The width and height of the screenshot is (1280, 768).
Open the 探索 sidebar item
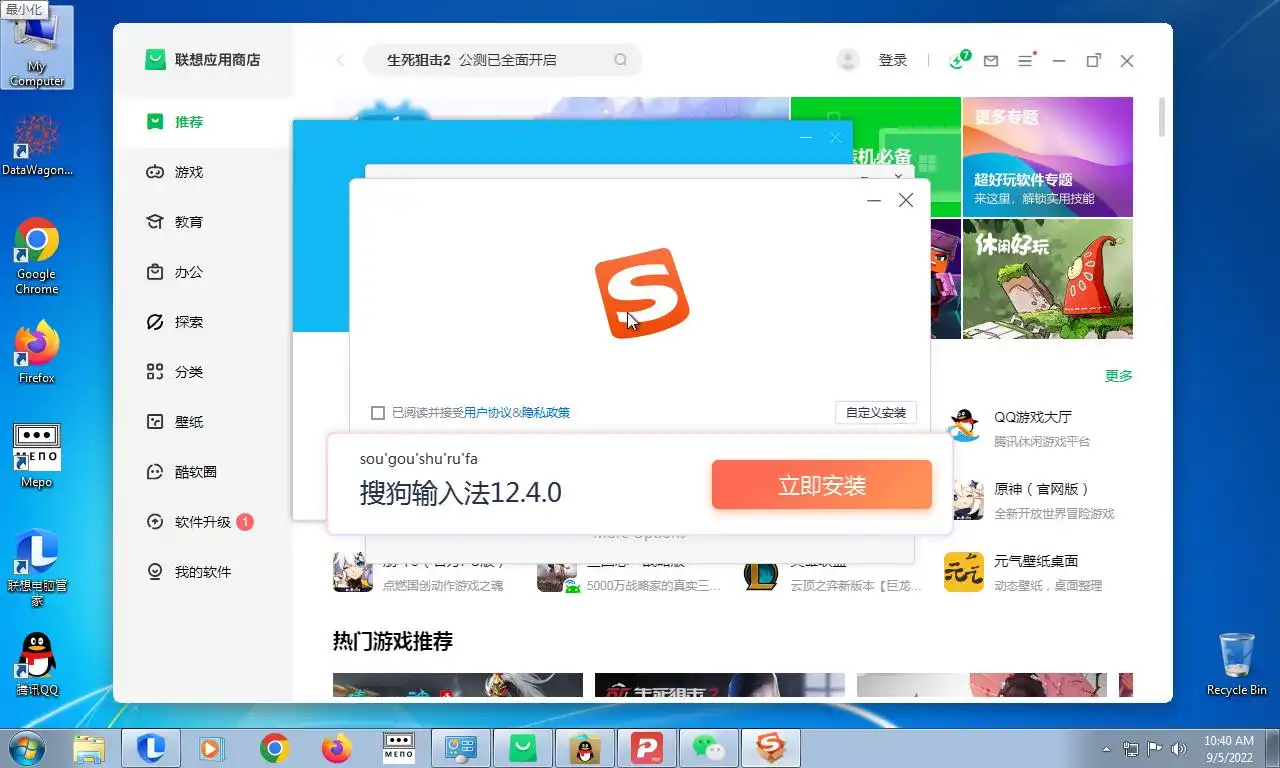pyautogui.click(x=203, y=322)
